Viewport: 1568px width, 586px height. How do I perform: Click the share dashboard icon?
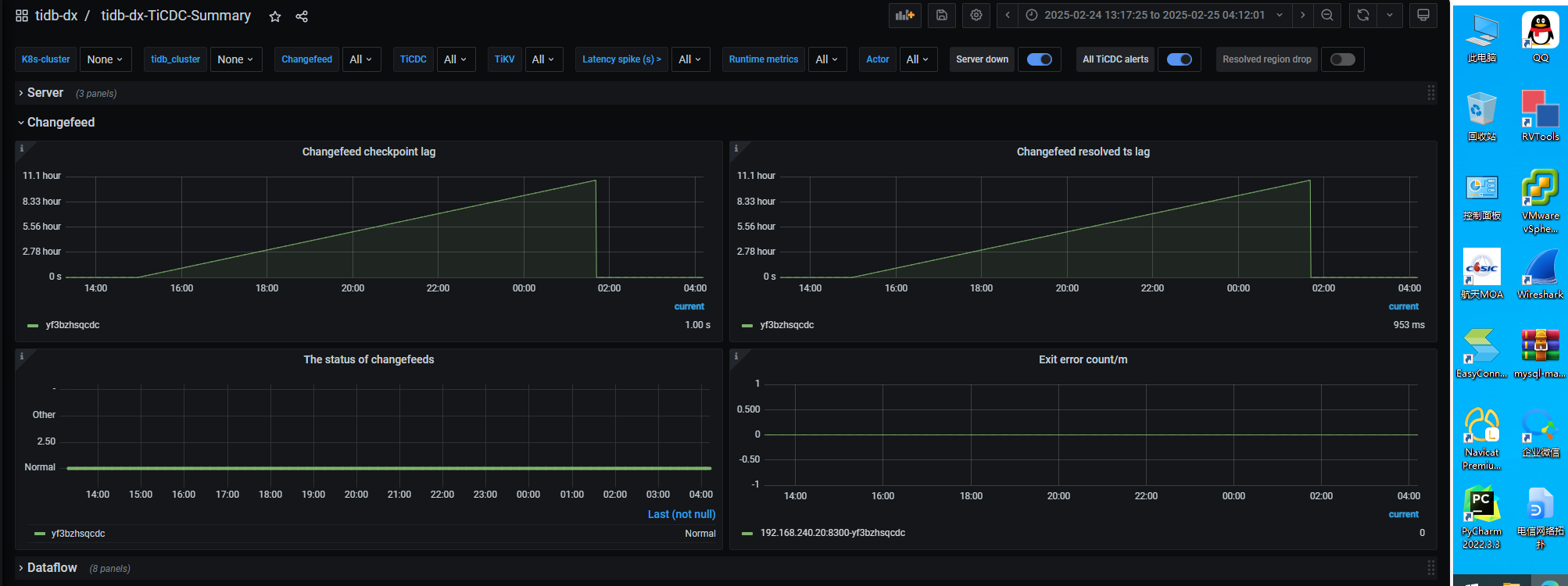(302, 16)
